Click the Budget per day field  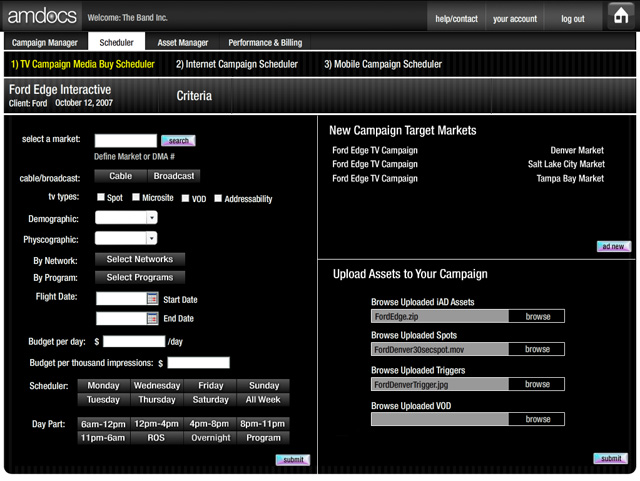[x=134, y=341]
